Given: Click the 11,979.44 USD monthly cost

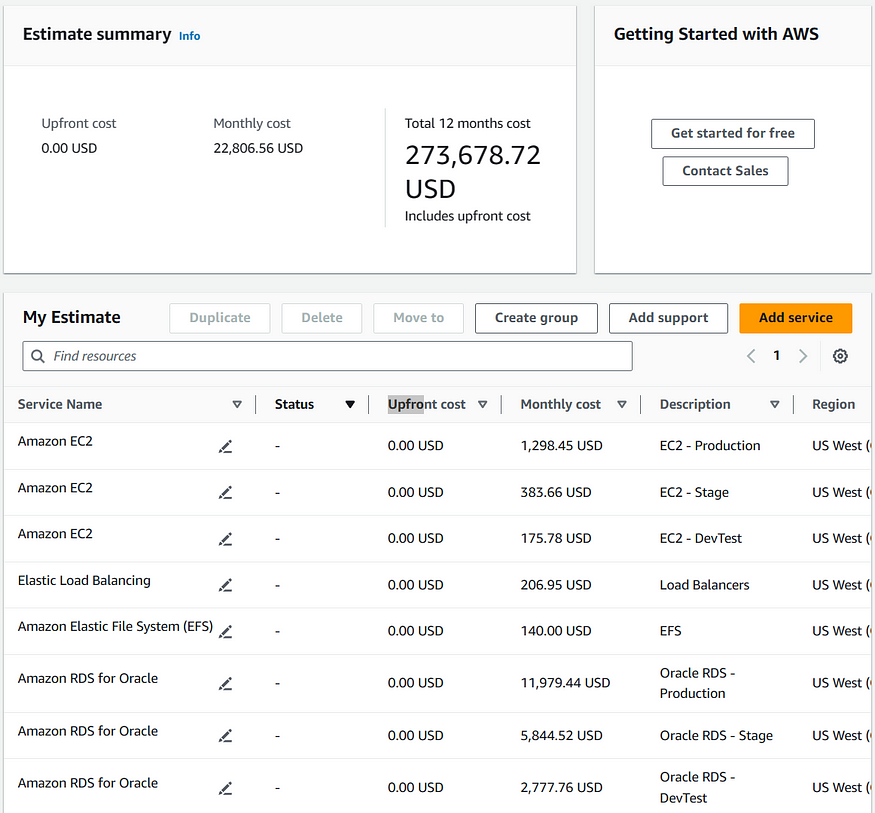Looking at the screenshot, I should point(565,683).
